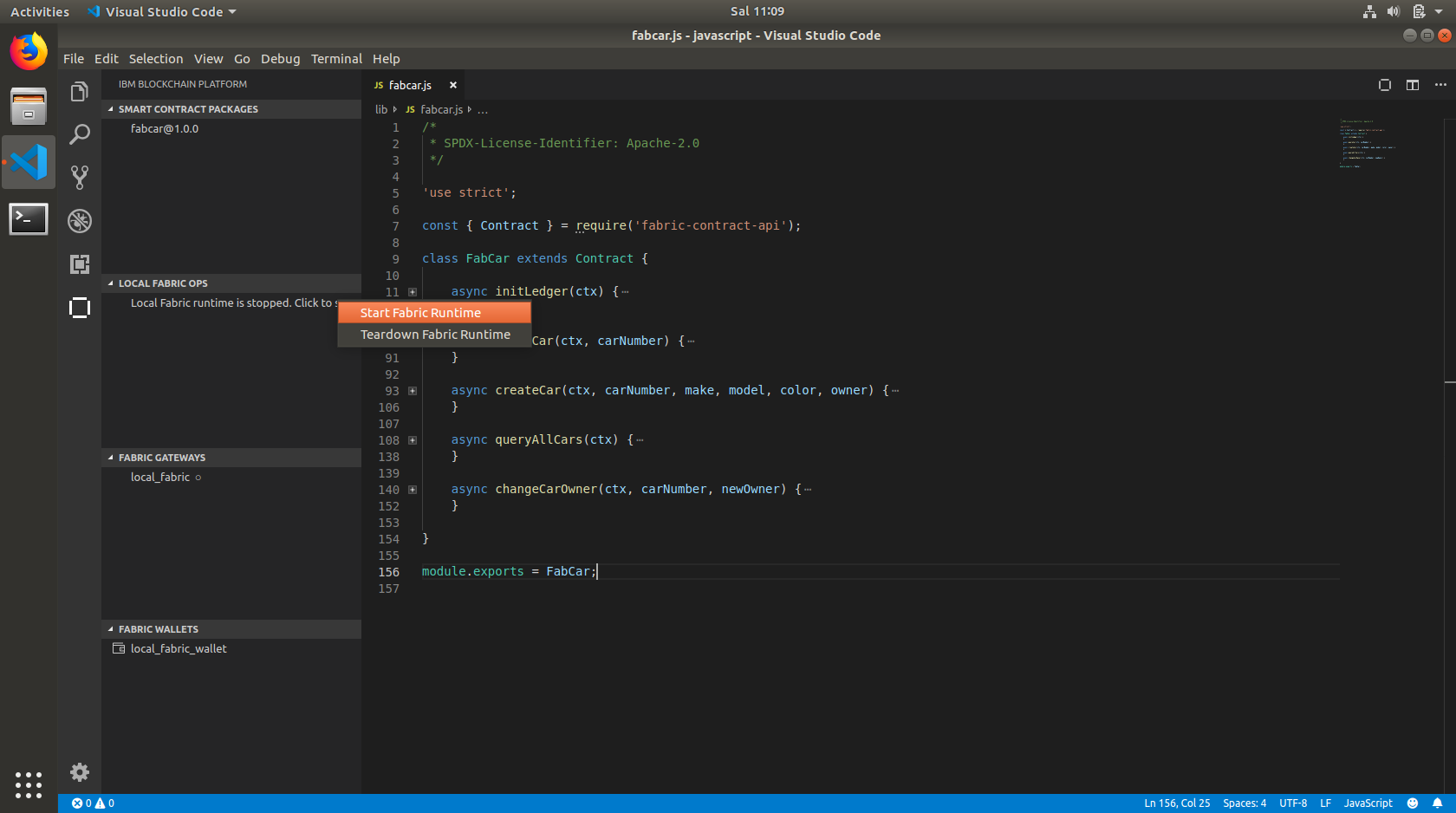
Task: Open the Search view in activity bar
Action: 79,134
